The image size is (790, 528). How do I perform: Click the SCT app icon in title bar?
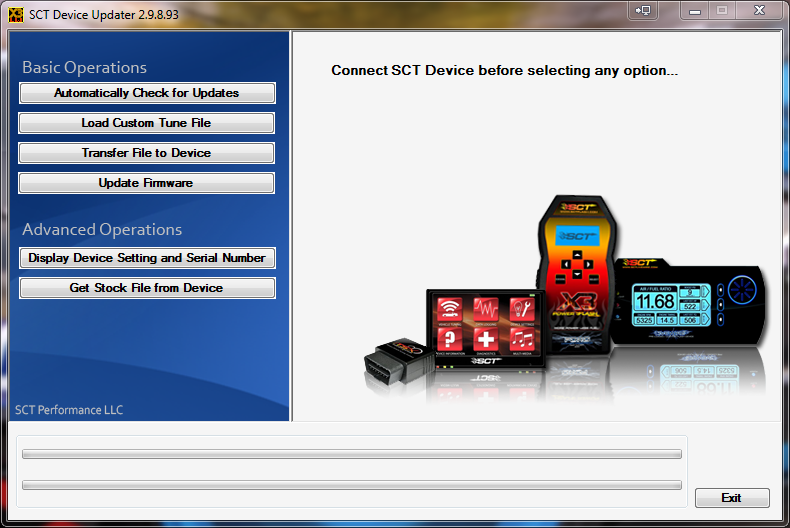tap(16, 15)
